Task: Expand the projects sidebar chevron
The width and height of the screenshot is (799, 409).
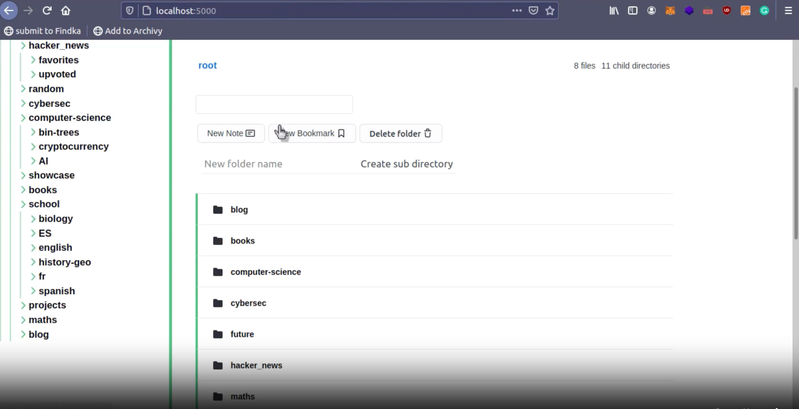Action: click(x=23, y=305)
